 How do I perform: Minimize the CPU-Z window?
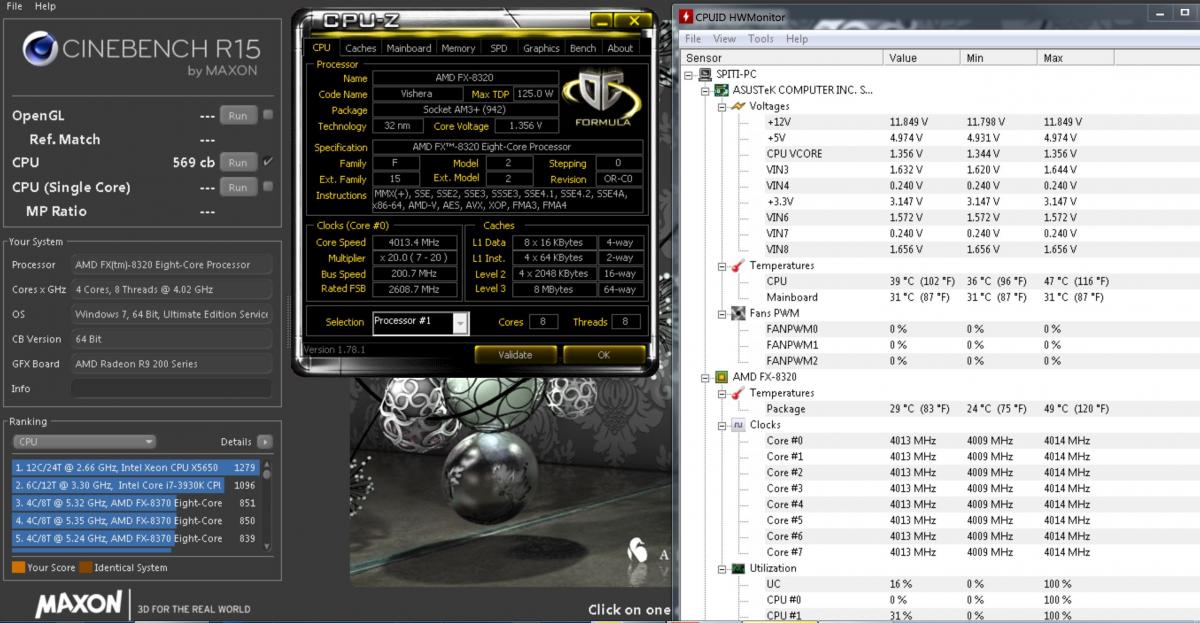coord(600,20)
